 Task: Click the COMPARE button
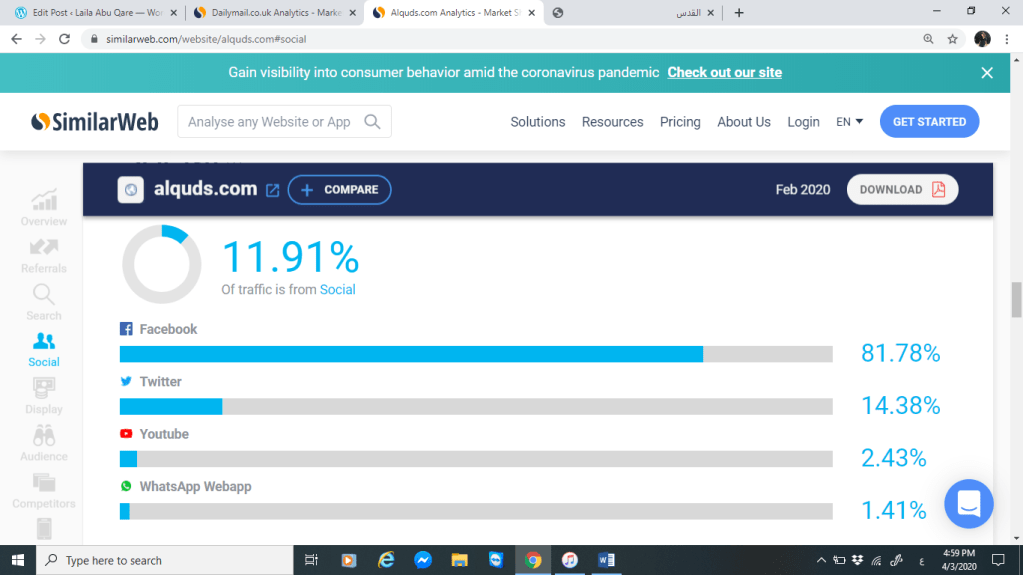[339, 189]
